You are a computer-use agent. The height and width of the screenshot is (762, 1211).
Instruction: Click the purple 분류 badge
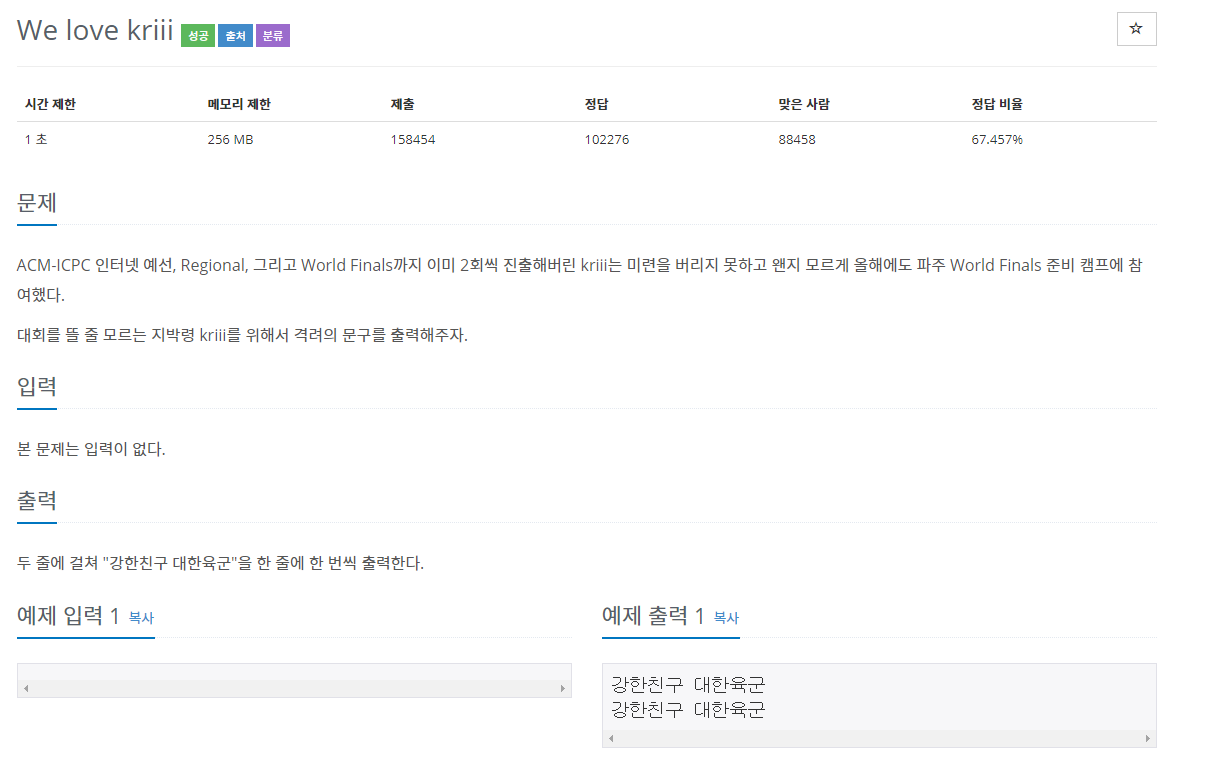(x=273, y=36)
